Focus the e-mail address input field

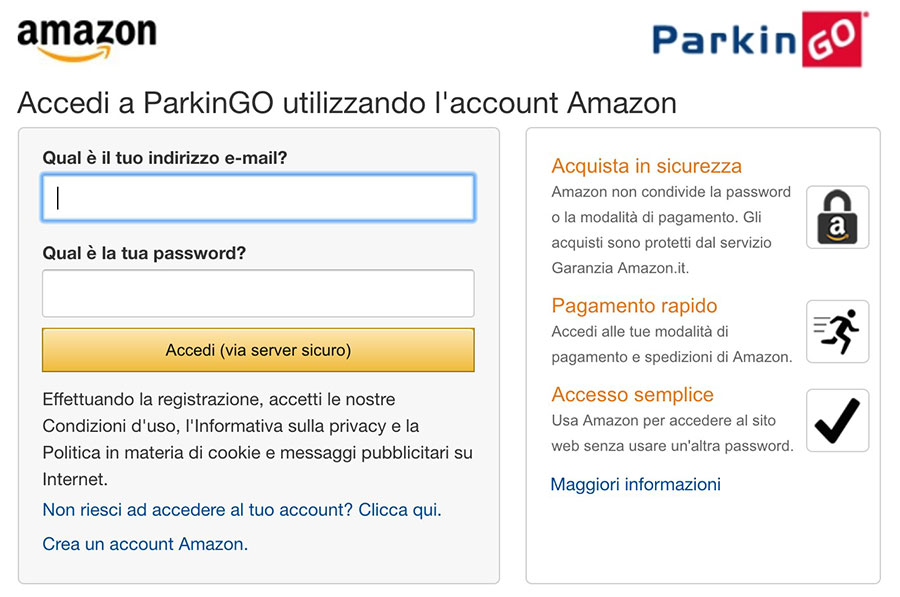258,198
